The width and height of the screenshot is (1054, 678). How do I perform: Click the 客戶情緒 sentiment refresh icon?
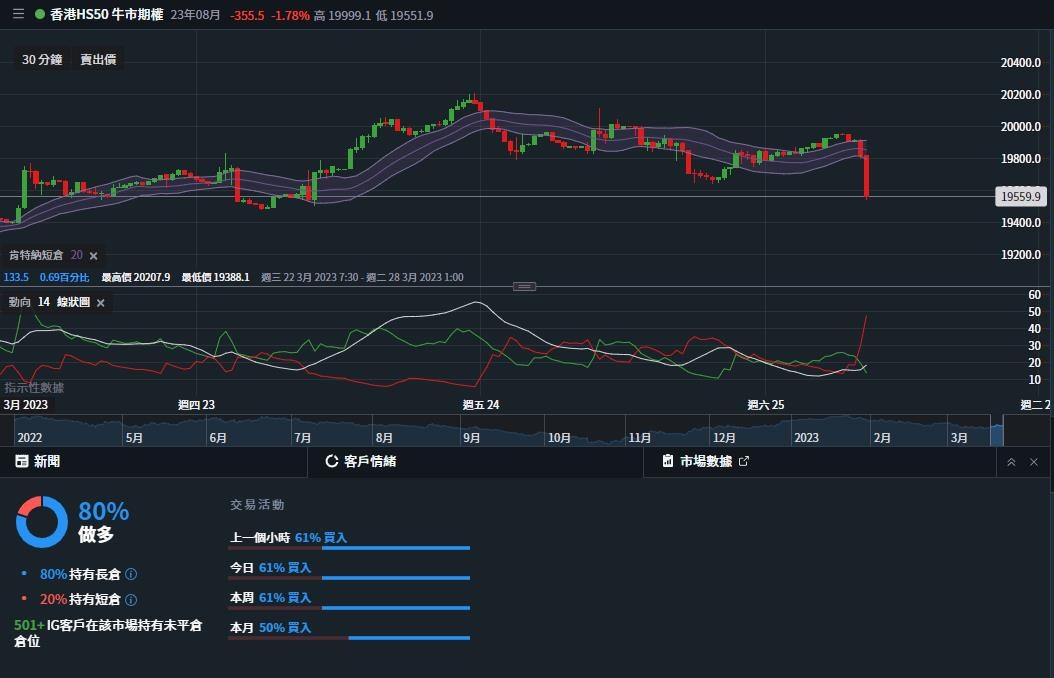(x=330, y=461)
